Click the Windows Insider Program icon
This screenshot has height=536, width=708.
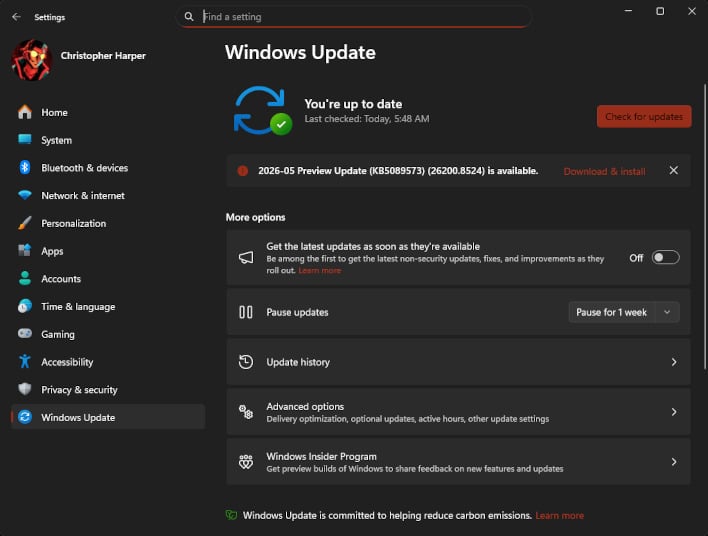click(x=246, y=461)
